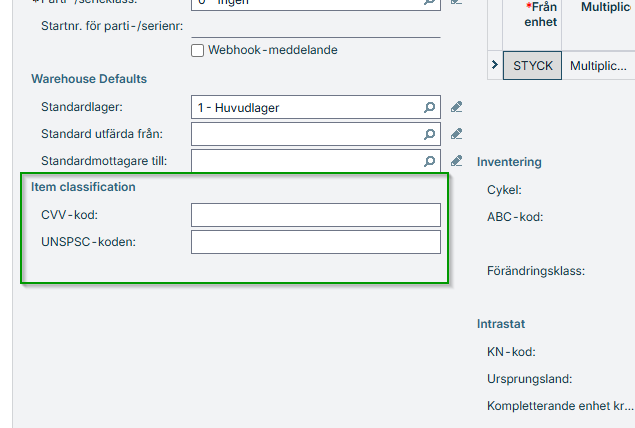Click search icon in the topmost field

tap(430, 3)
